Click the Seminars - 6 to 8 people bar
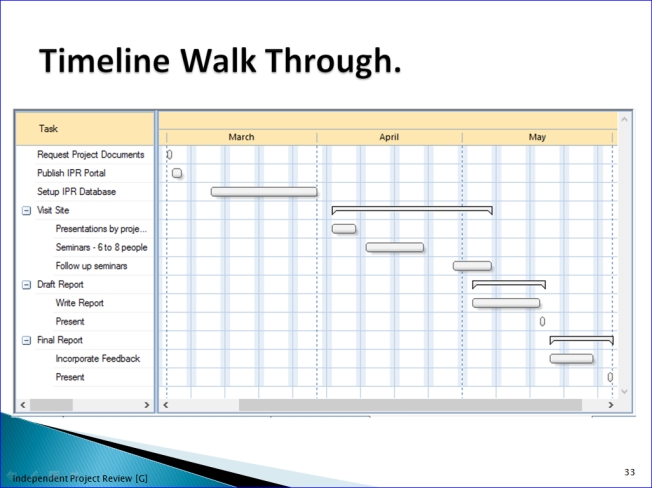 (394, 247)
